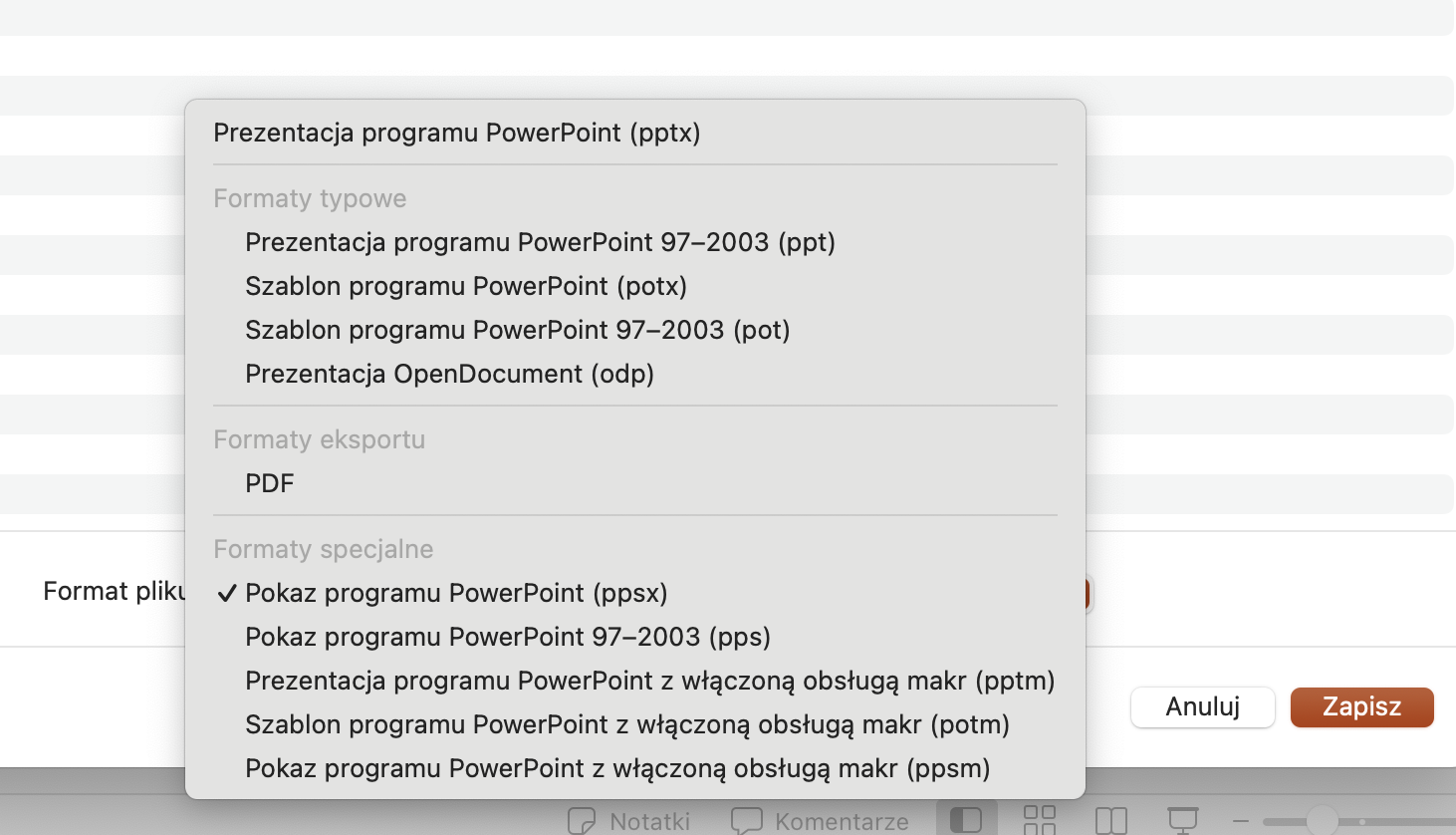
Task: Select Prezentacja programu PowerPoint (pptx) format
Action: coord(457,133)
